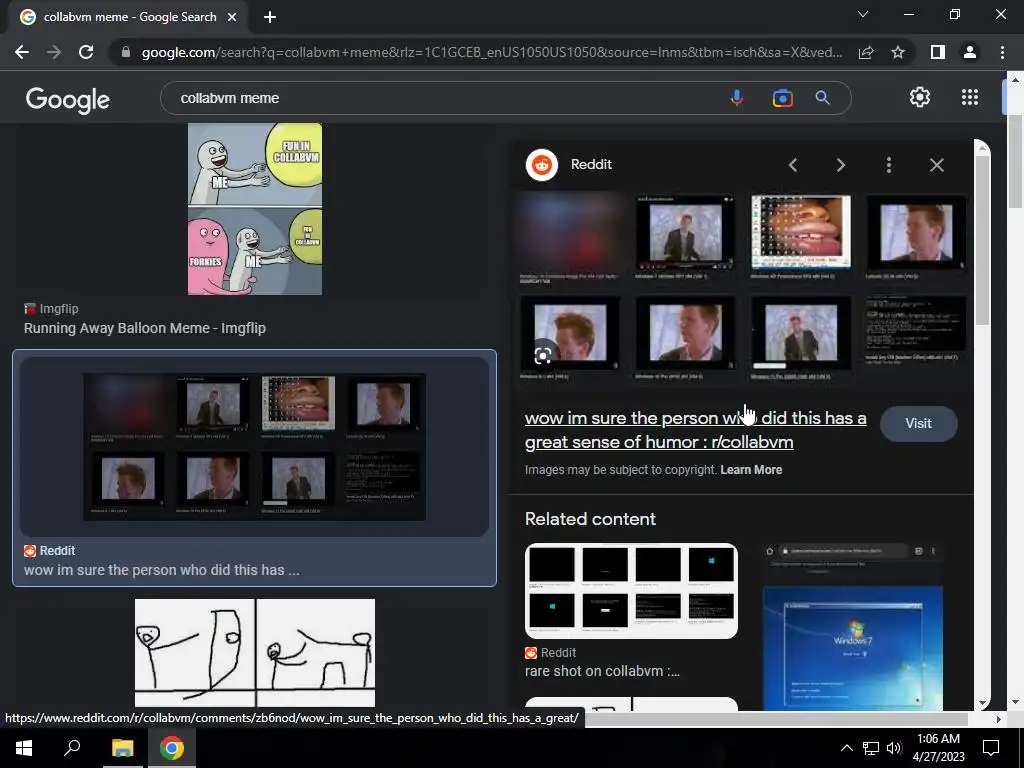The width and height of the screenshot is (1024, 768).
Task: Open the network status tray icon
Action: coord(871,748)
